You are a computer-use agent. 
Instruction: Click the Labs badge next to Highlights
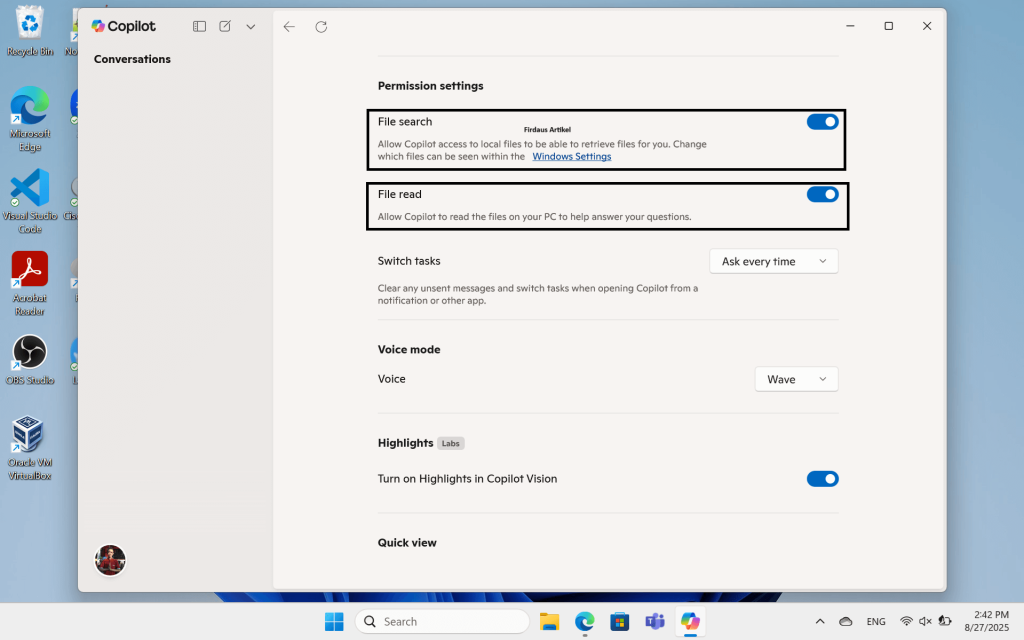pyautogui.click(x=451, y=443)
